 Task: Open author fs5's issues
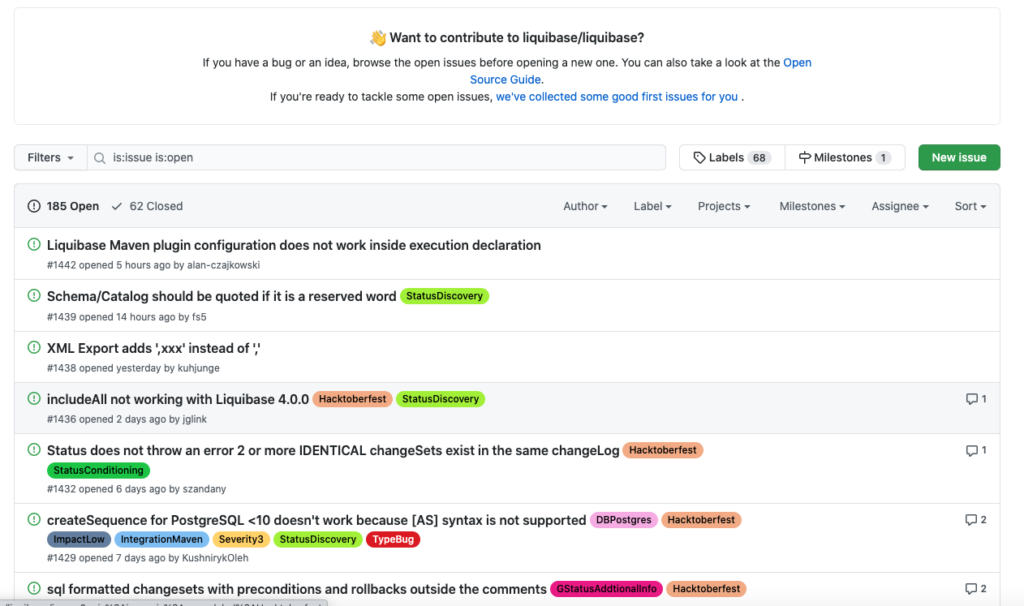199,317
